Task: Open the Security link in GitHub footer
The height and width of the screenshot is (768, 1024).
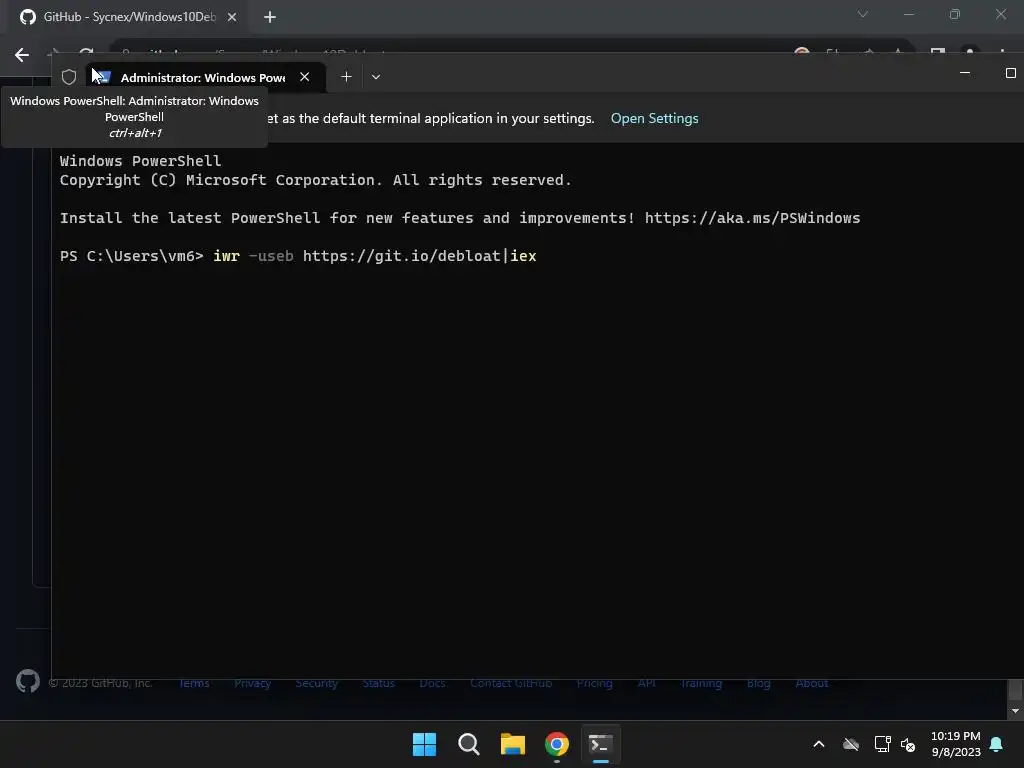Action: (316, 683)
